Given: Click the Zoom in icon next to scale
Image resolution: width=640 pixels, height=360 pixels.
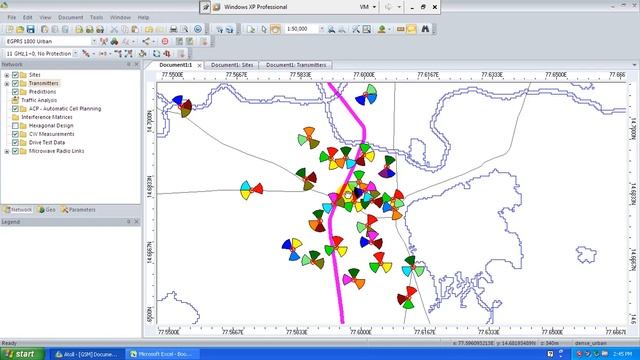Looking at the screenshot, I should point(331,29).
